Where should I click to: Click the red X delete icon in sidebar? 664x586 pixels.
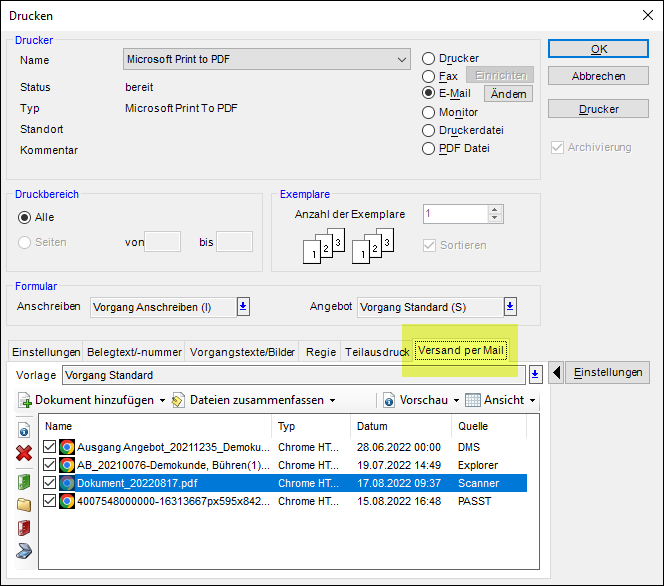[25, 453]
